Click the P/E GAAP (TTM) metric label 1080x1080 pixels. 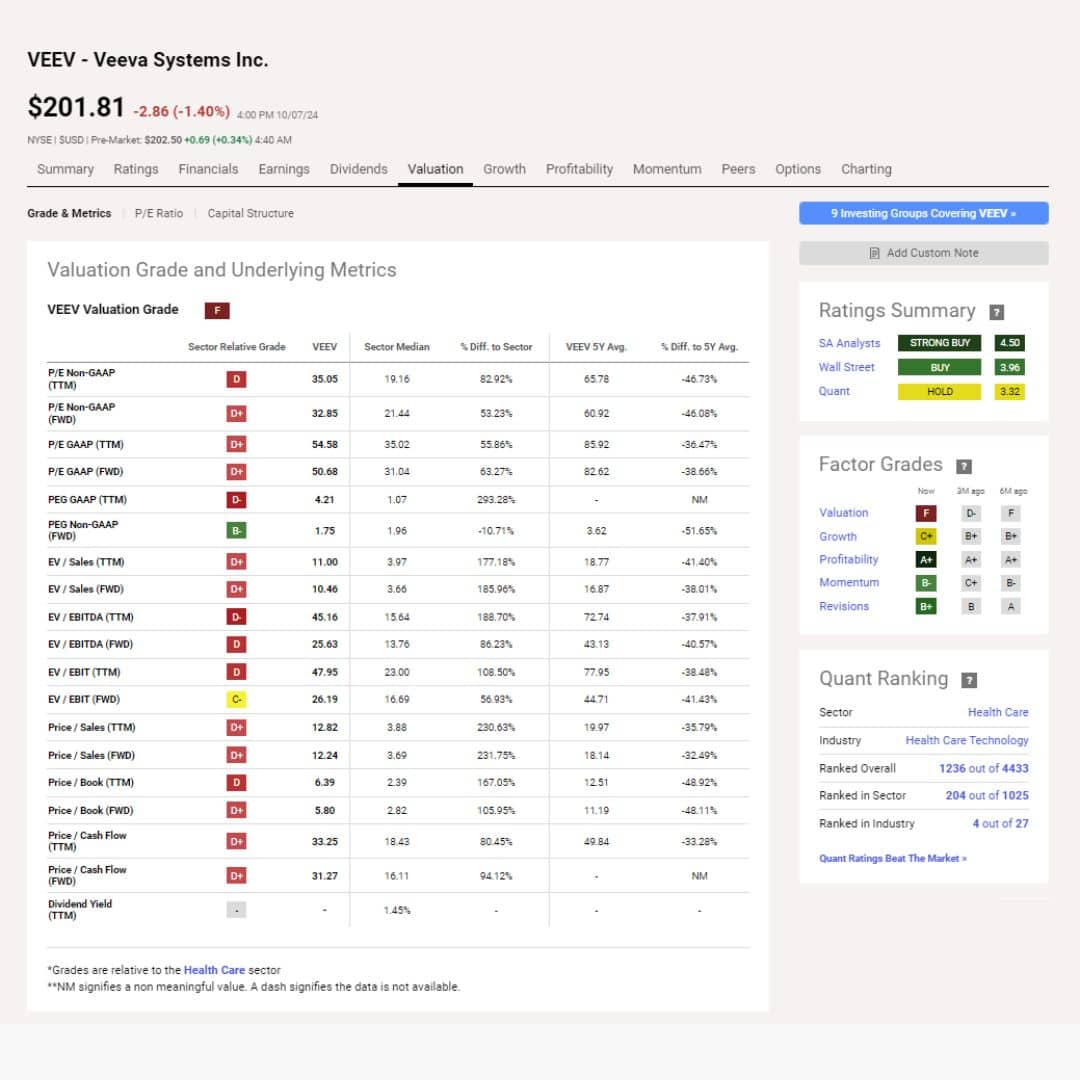point(85,444)
